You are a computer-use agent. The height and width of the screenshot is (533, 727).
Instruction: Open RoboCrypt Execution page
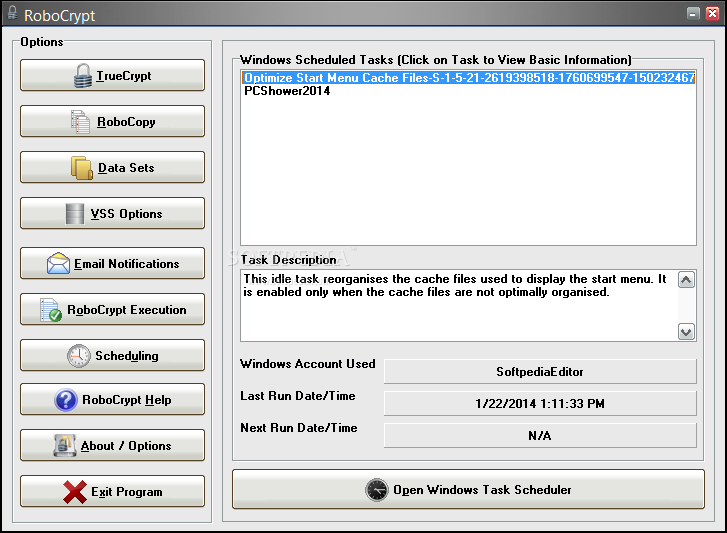tap(112, 309)
